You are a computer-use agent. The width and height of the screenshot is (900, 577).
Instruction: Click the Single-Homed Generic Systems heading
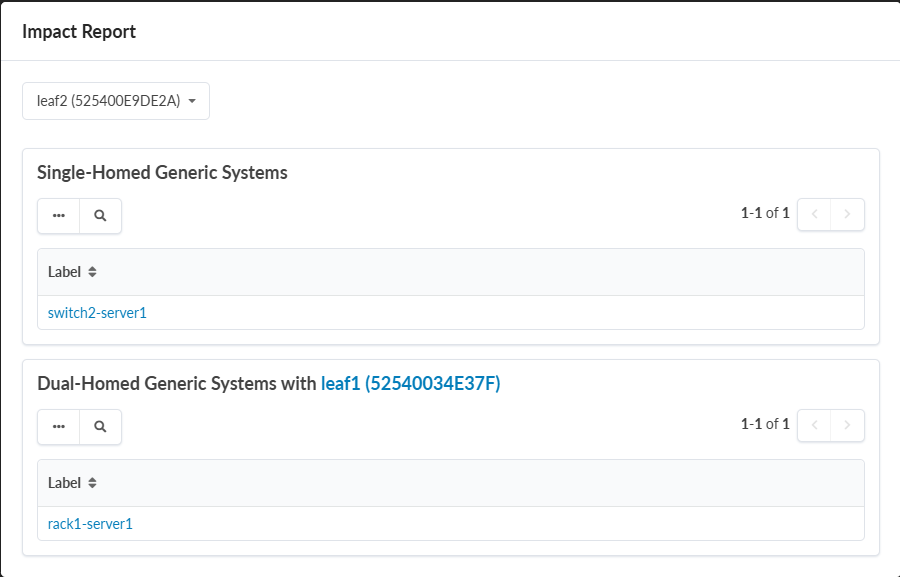(162, 172)
